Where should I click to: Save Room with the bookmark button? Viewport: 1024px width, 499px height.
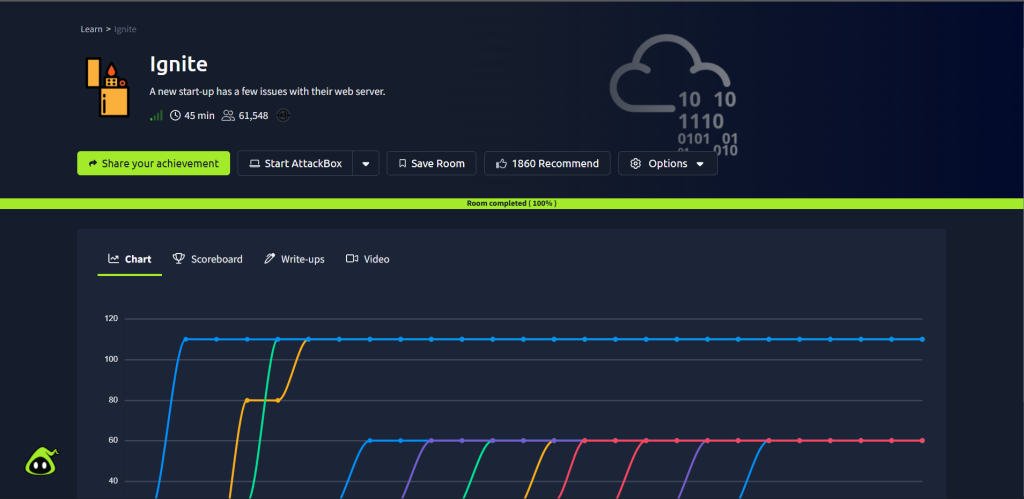[x=431, y=164]
